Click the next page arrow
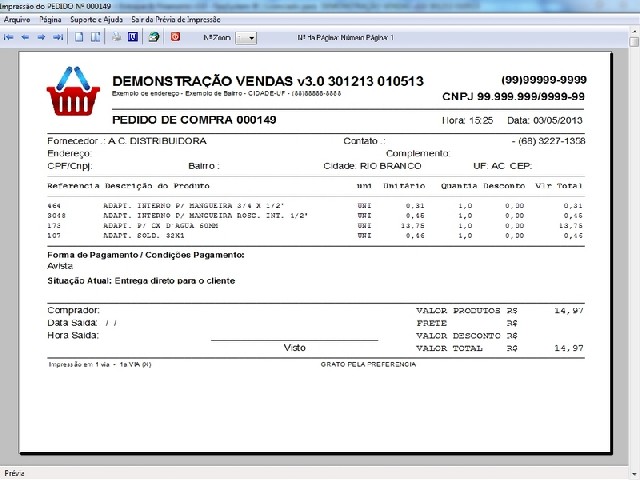Viewport: 640px width, 480px height. 41,37
